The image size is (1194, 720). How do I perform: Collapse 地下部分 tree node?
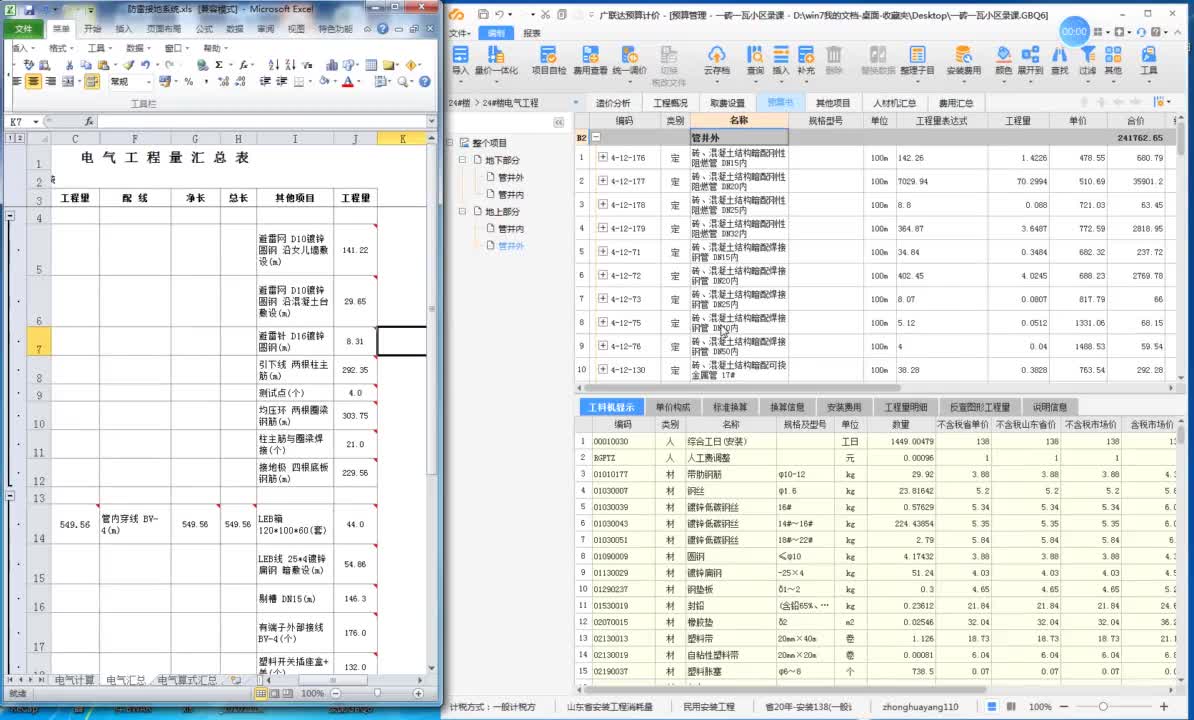pyautogui.click(x=462, y=160)
